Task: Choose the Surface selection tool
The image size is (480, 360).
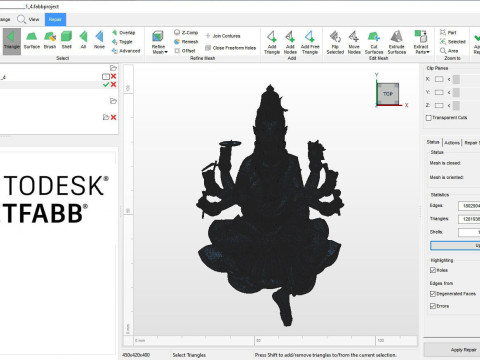Action: tap(32, 41)
